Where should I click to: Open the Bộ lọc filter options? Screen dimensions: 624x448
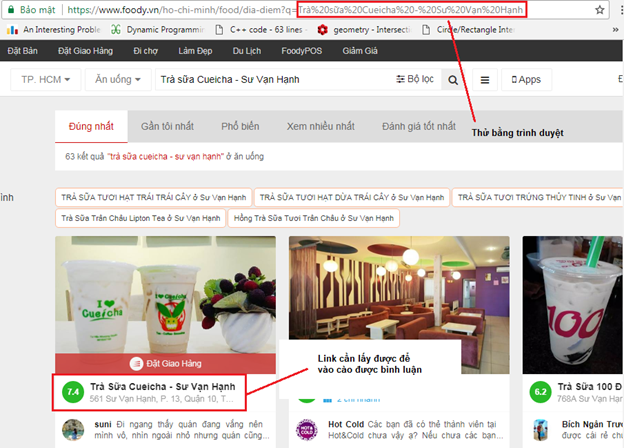click(415, 79)
